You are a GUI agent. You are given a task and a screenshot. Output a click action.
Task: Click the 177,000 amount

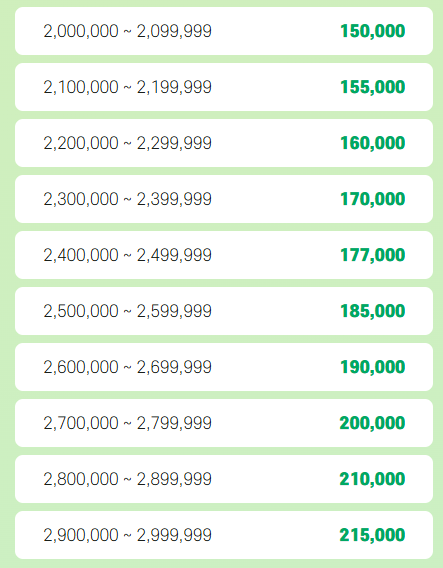372,255
